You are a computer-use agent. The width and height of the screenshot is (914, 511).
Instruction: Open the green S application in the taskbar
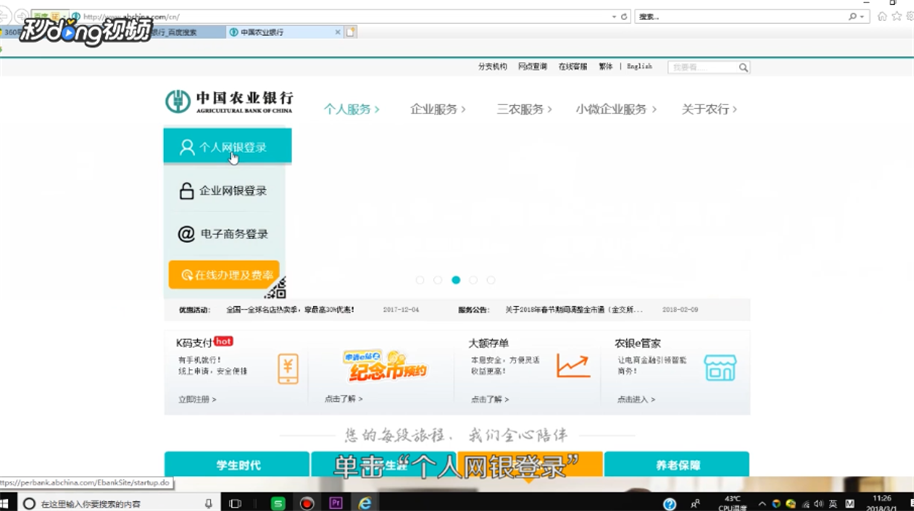[278, 503]
